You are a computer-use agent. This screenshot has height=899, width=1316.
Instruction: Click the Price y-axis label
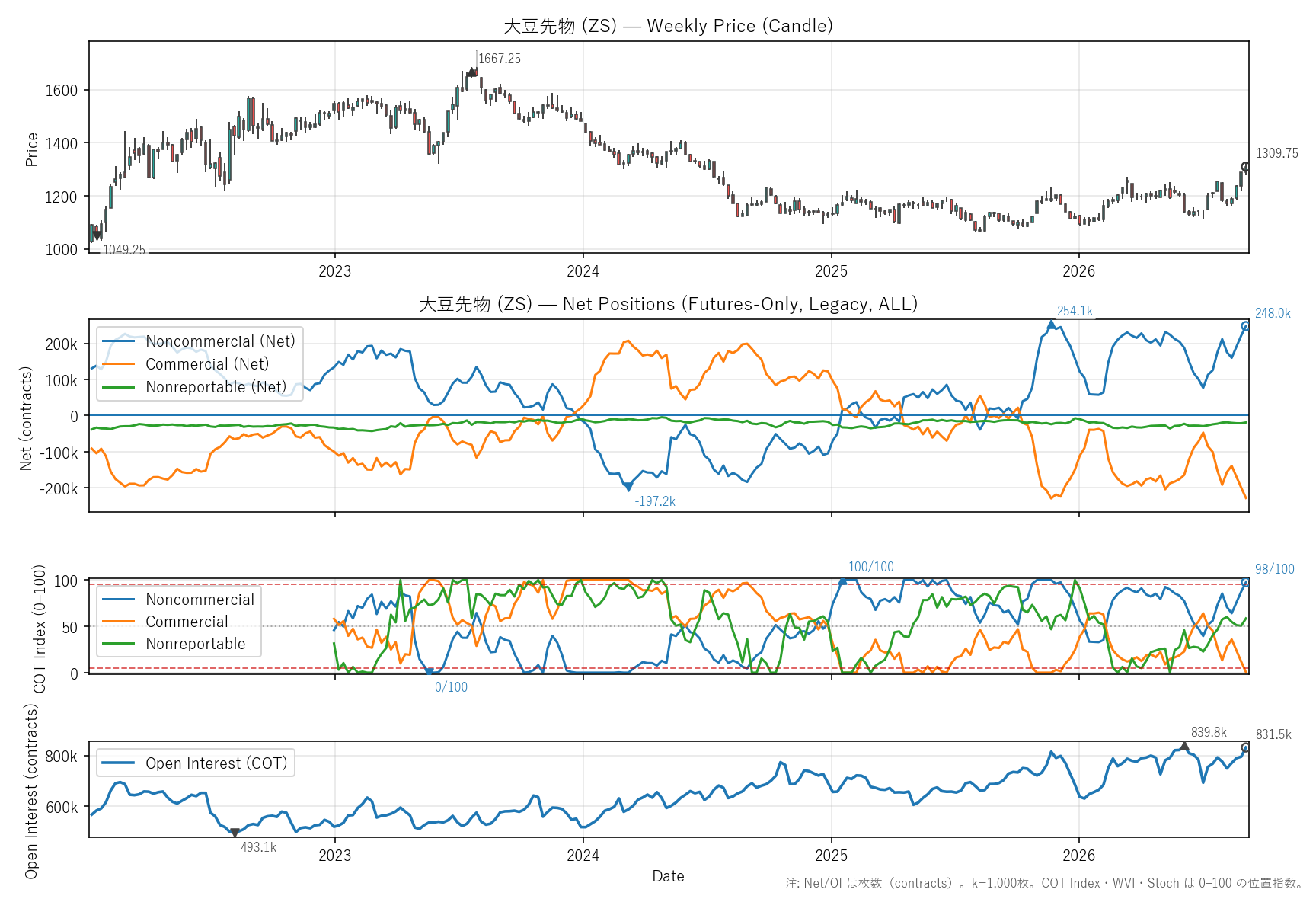coord(32,149)
